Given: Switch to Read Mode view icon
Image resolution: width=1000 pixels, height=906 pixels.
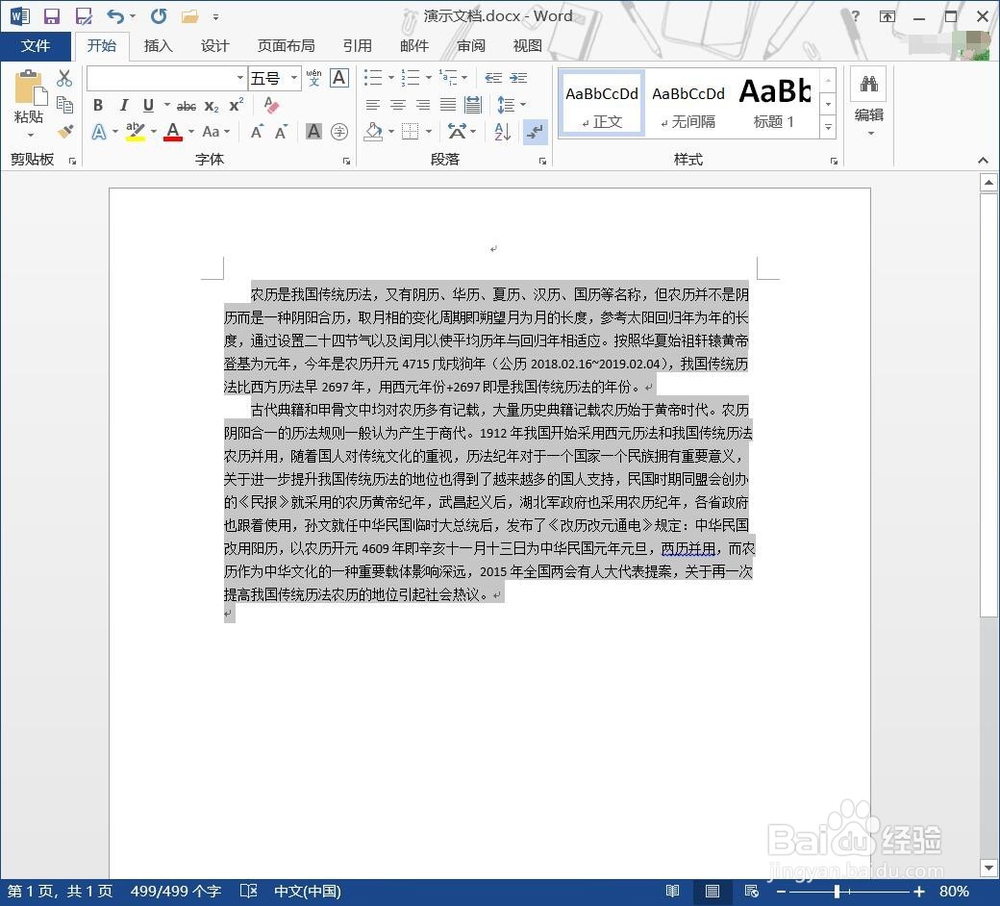Looking at the screenshot, I should [x=672, y=891].
